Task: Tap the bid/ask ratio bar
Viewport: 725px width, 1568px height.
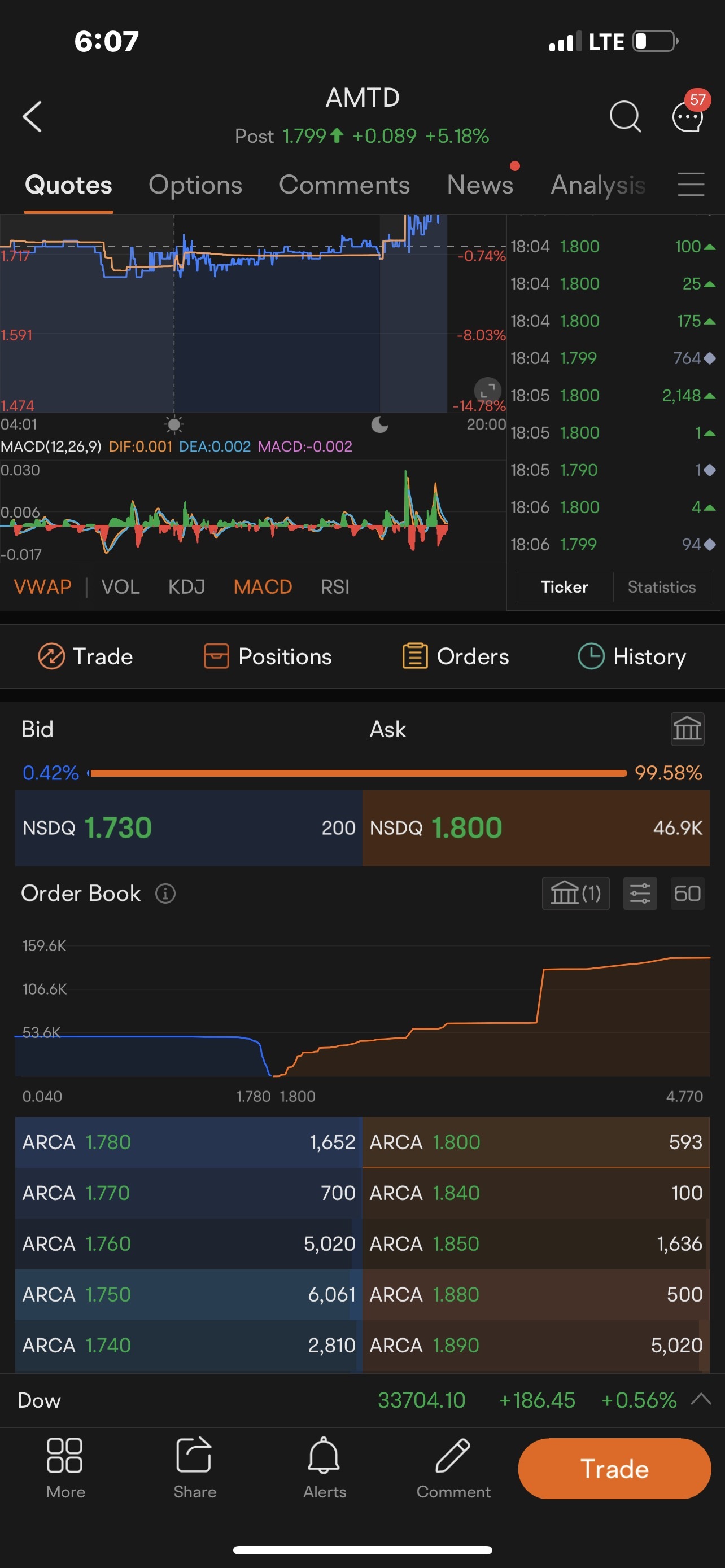Action: 357,773
